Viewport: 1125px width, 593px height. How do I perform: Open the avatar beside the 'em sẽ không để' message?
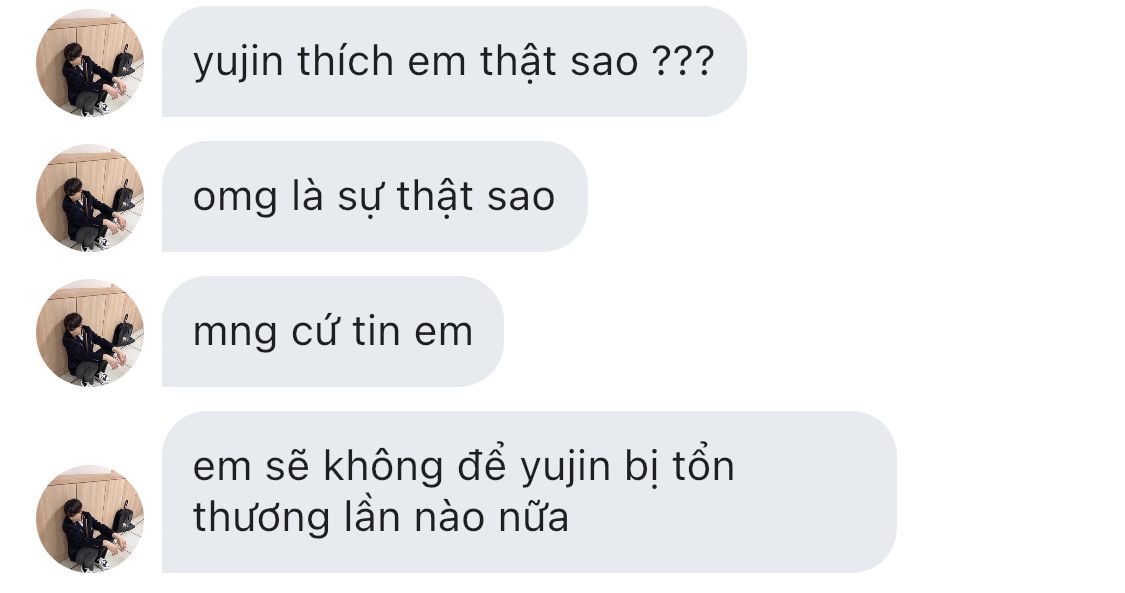pos(90,518)
